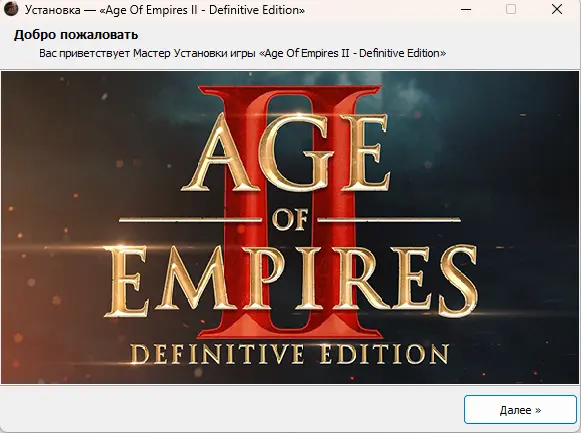Click the gold line right of OF
Viewport: 581px width, 433px height.
click(x=389, y=220)
